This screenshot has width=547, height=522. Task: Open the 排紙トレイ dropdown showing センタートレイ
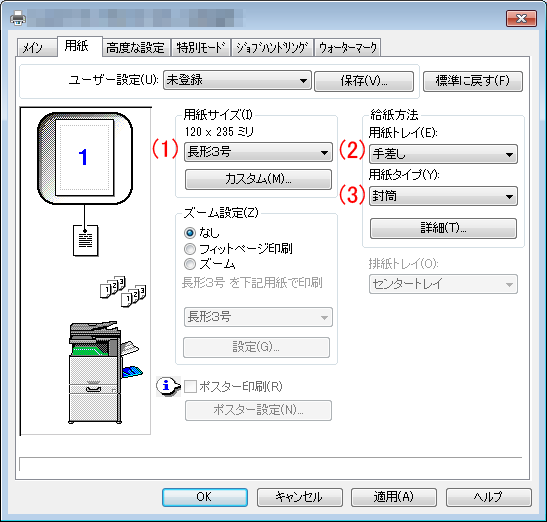tap(443, 284)
